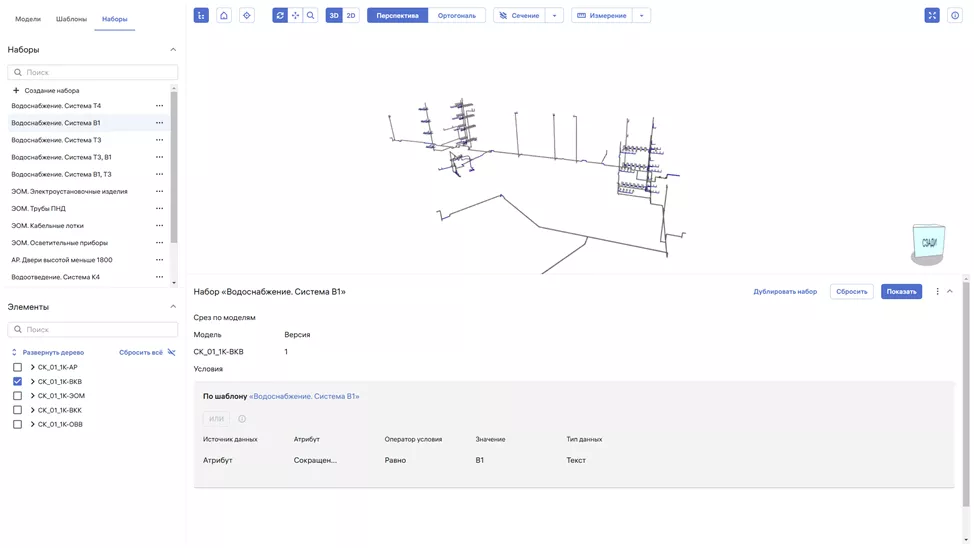
Task: Uncheck the СК_01_1К-ВКВ model checkbox
Action: pos(17,382)
